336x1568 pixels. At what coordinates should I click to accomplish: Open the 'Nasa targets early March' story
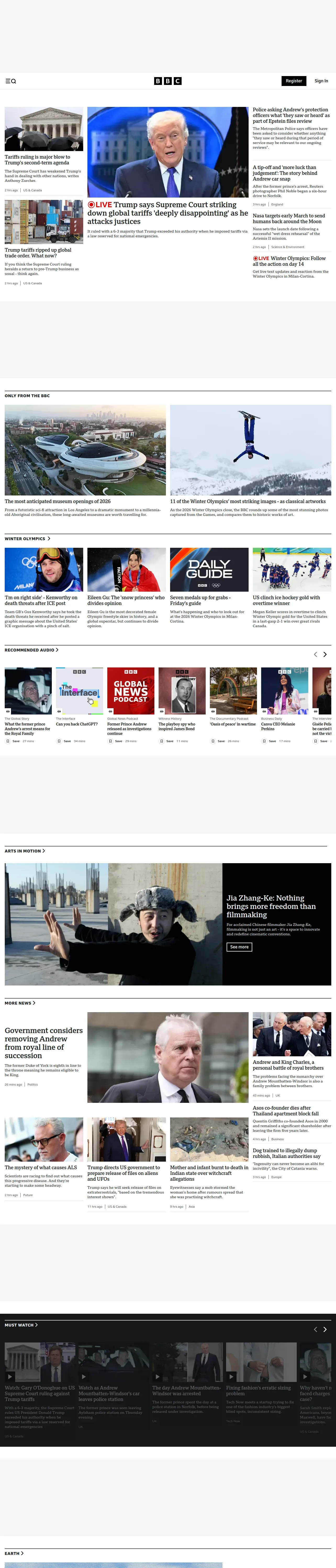(289, 218)
